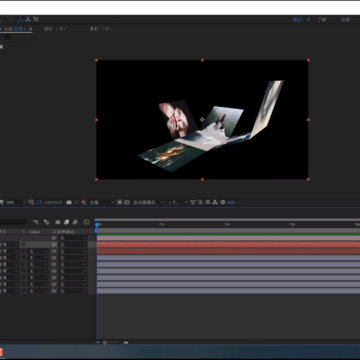Click the timeline zoom-out mountain icon
Image resolution: width=360 pixels, height=360 pixels.
click(98, 342)
